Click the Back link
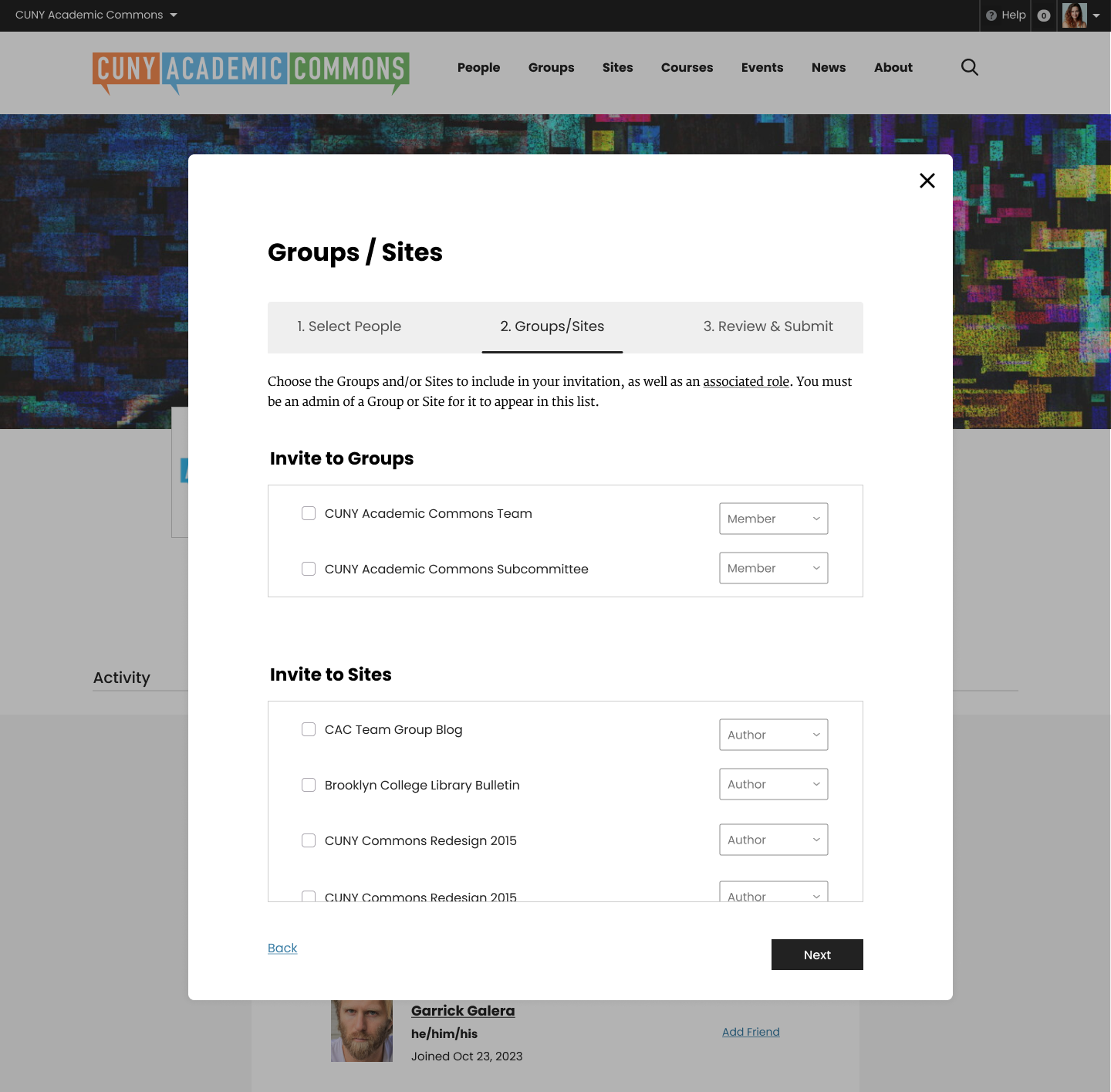Viewport: 1111px width, 1092px height. (x=282, y=948)
